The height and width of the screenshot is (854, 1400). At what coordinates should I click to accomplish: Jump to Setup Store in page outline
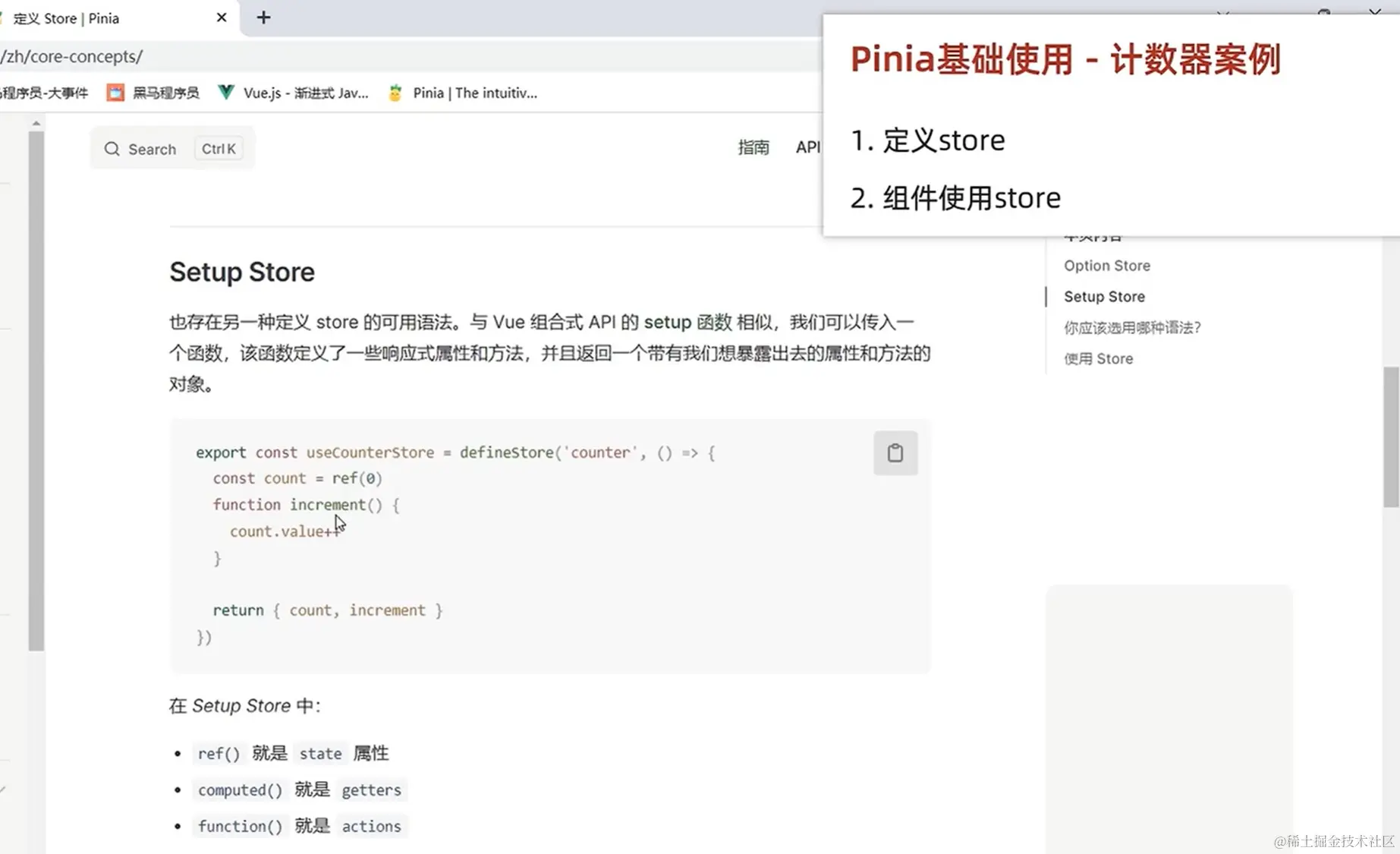click(x=1104, y=297)
